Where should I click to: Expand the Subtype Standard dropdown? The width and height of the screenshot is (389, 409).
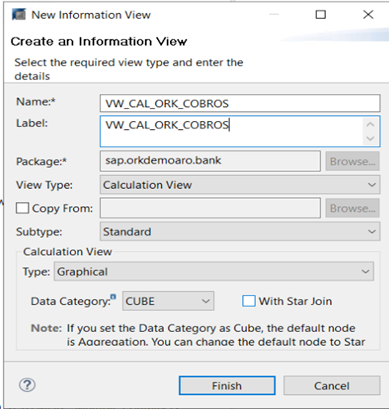[x=240, y=232]
